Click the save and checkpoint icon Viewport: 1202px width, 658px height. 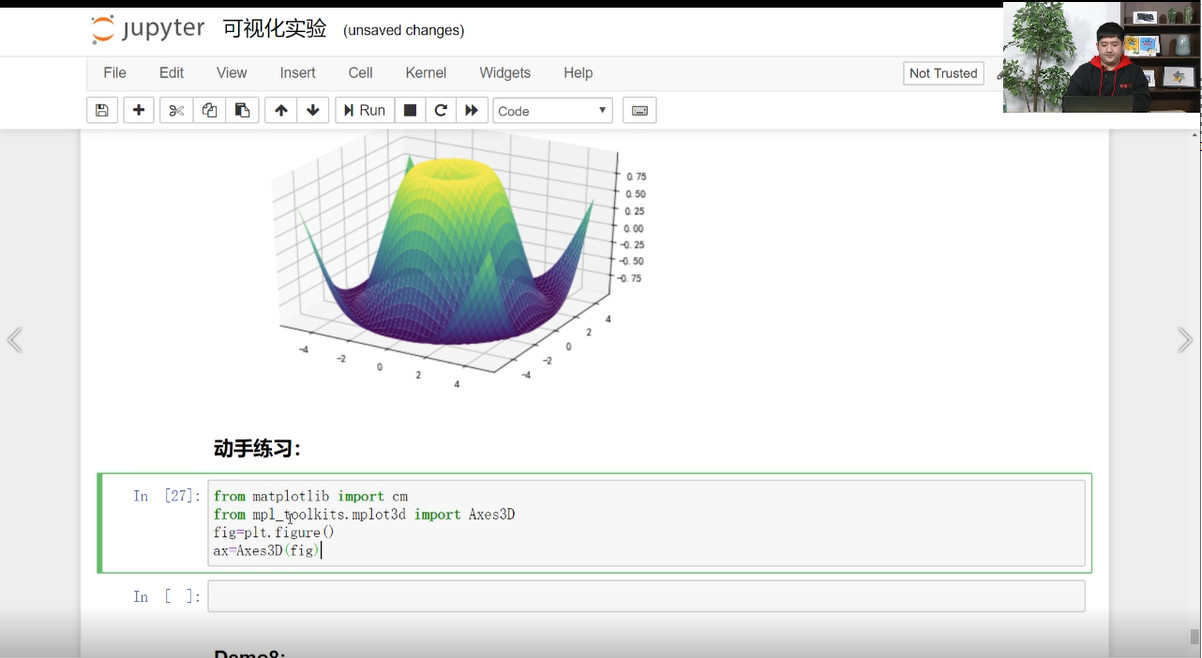[x=102, y=111]
